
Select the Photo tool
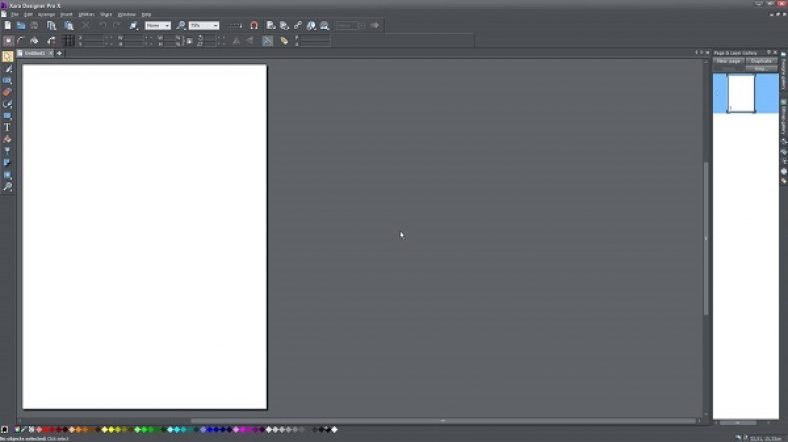8,80
